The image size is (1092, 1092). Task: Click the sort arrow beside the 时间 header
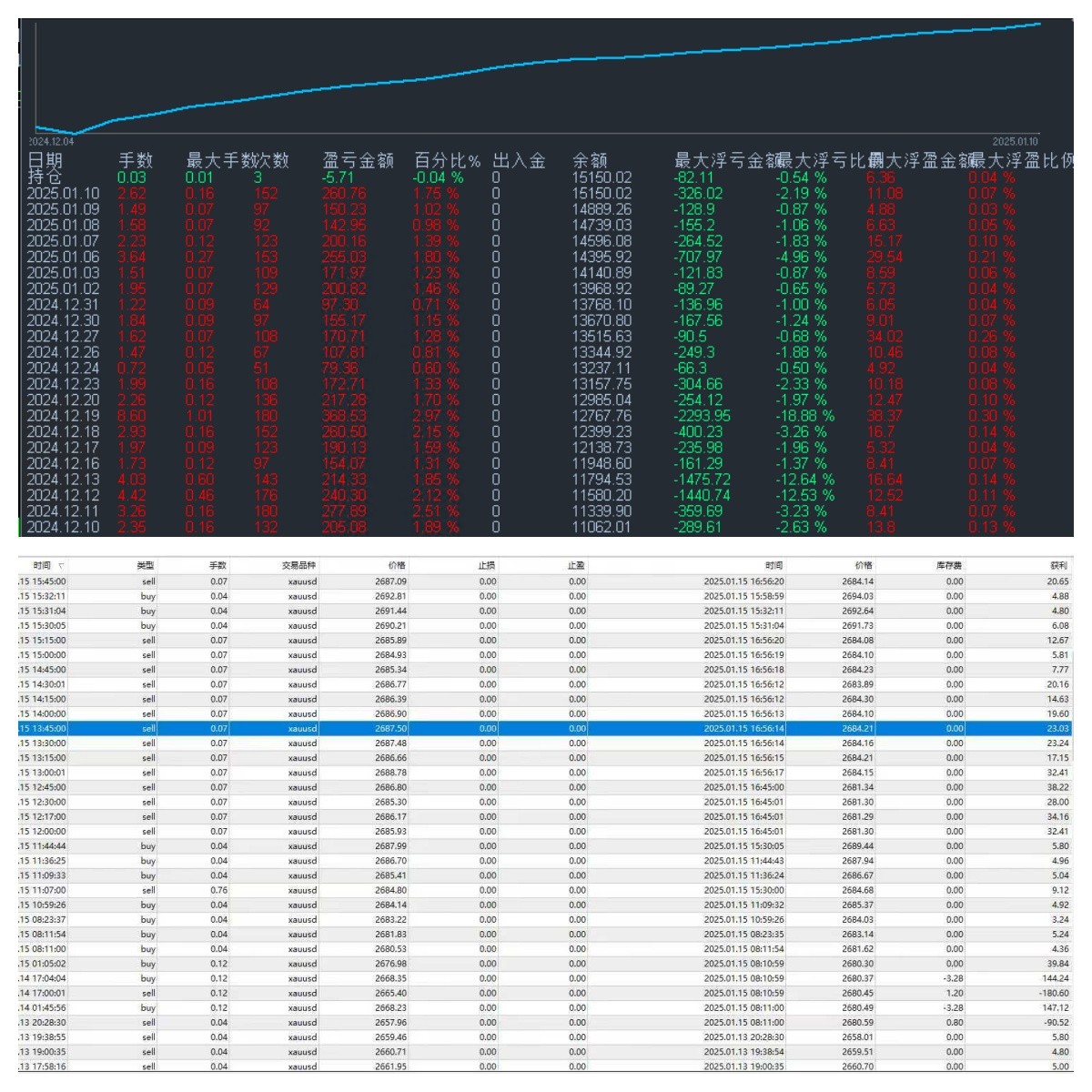61,566
